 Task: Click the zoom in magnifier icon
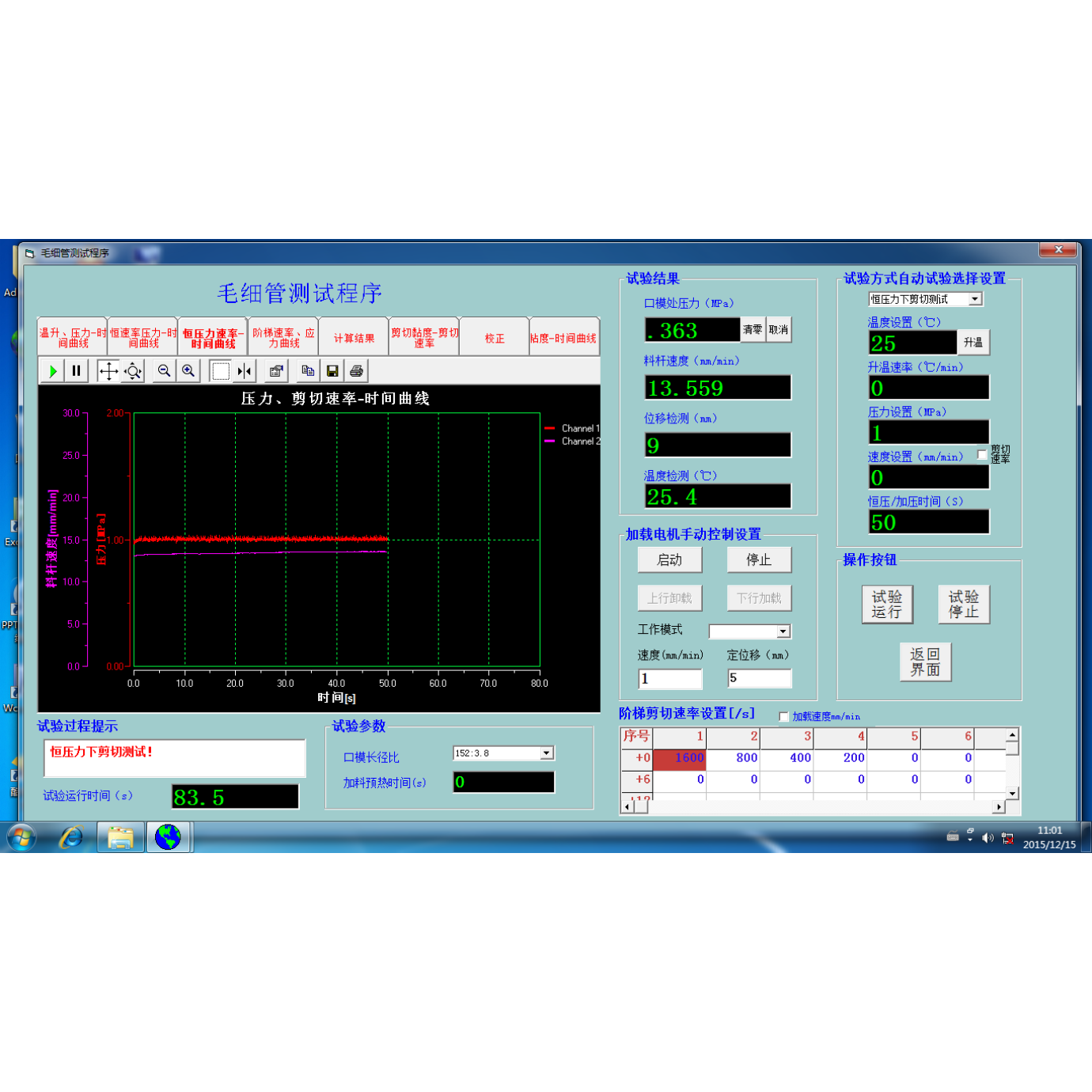point(188,371)
